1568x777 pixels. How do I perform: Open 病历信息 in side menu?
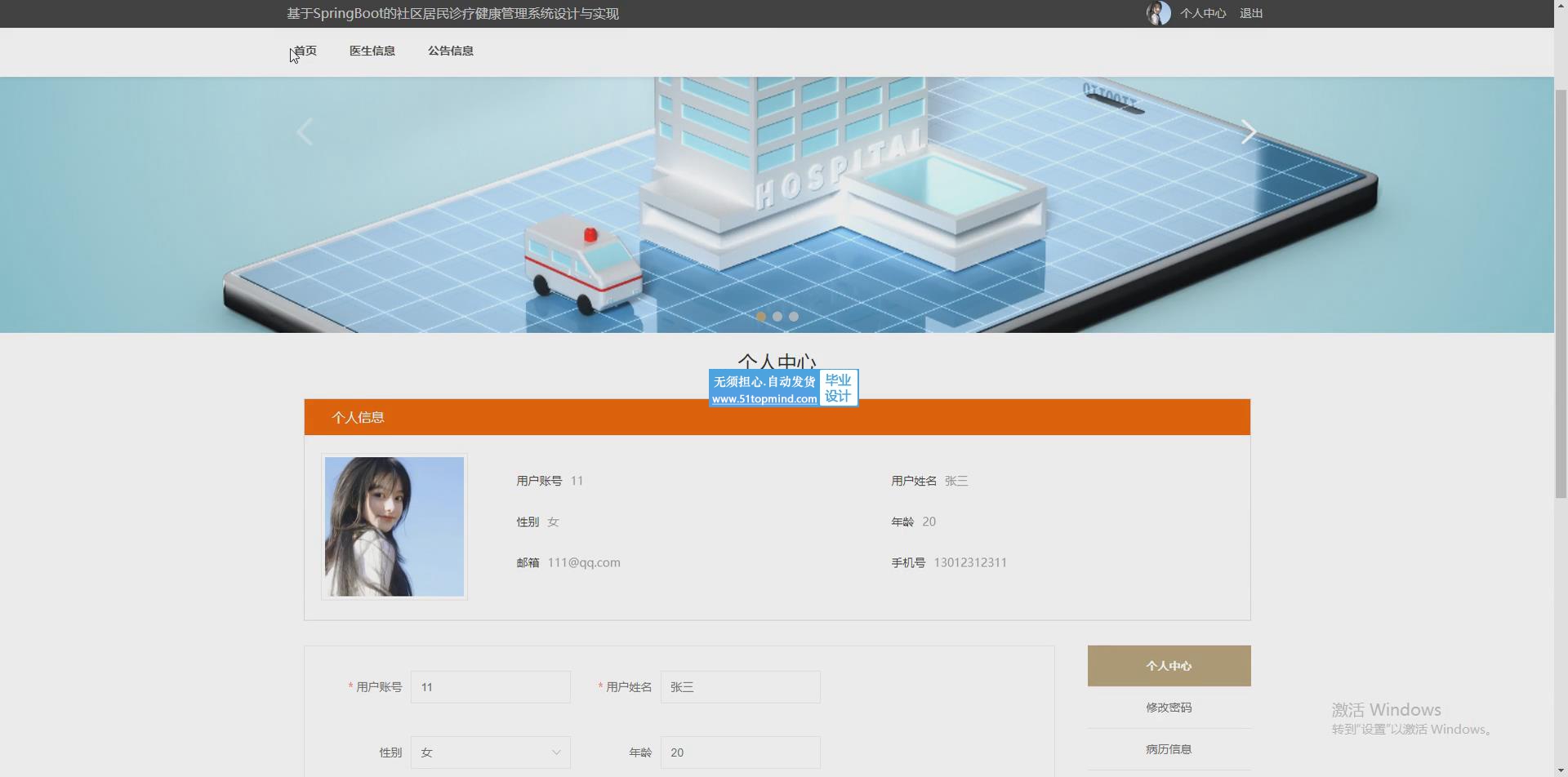(x=1169, y=749)
